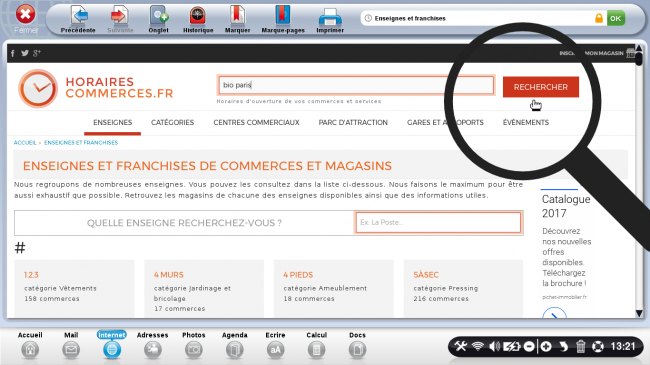This screenshot has height=365, width=650.
Task: Click the MON MAGASIN link
Action: tap(604, 53)
